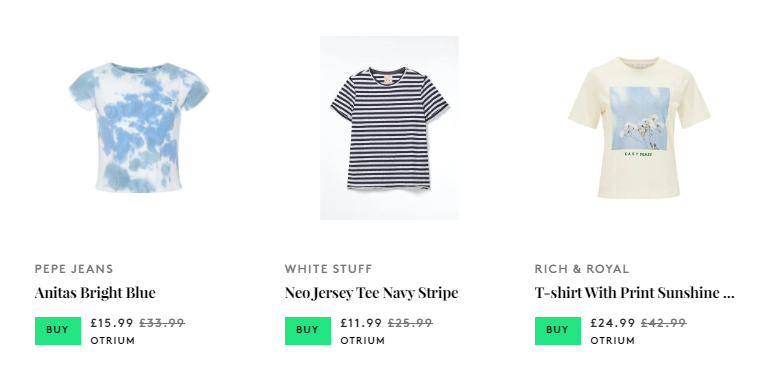The image size is (765, 384).
Task: Click the £24.99 sale price
Action: tap(613, 323)
